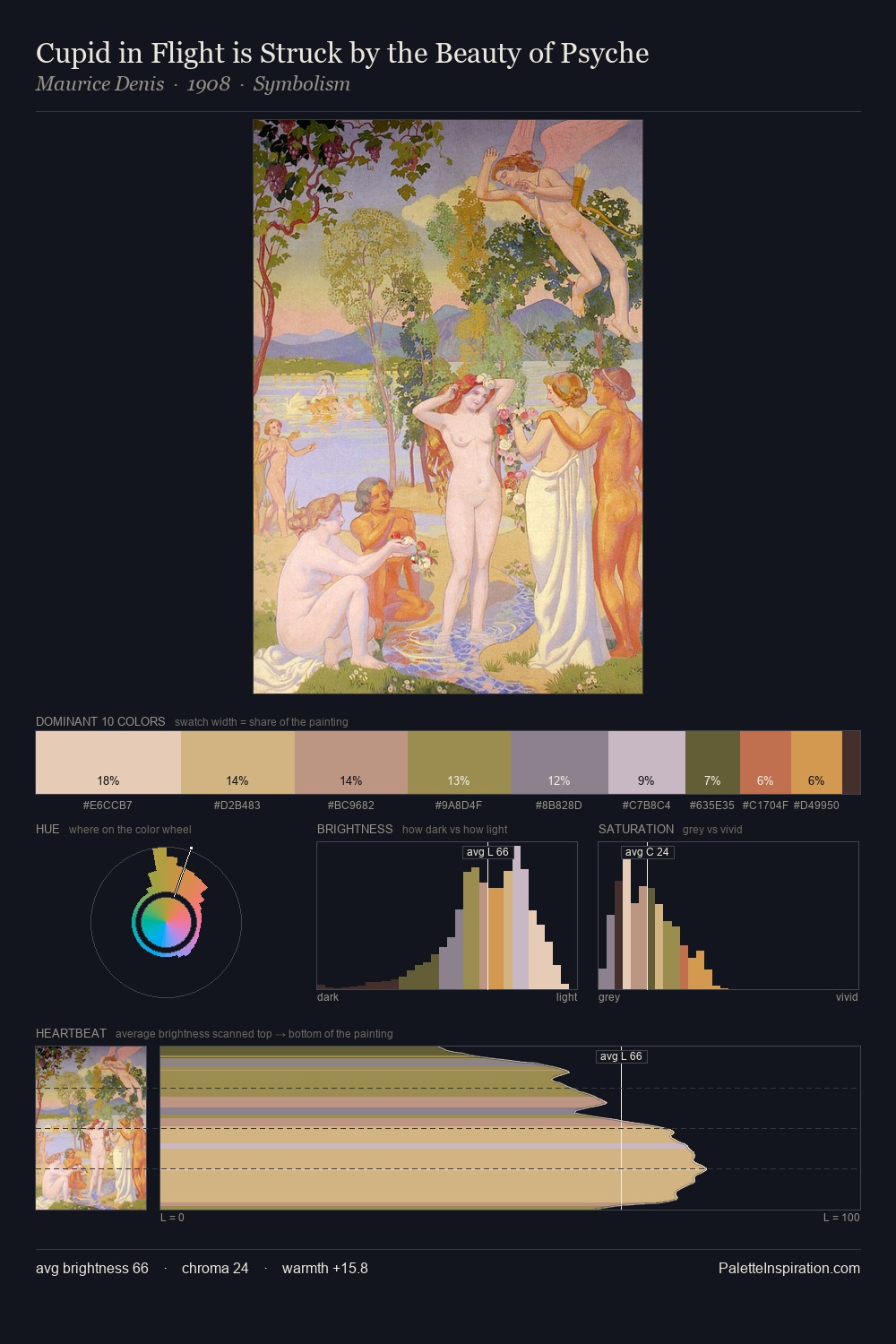Click the hex code #E6CCB7
Viewport: 896px width, 1344px height.
(108, 806)
